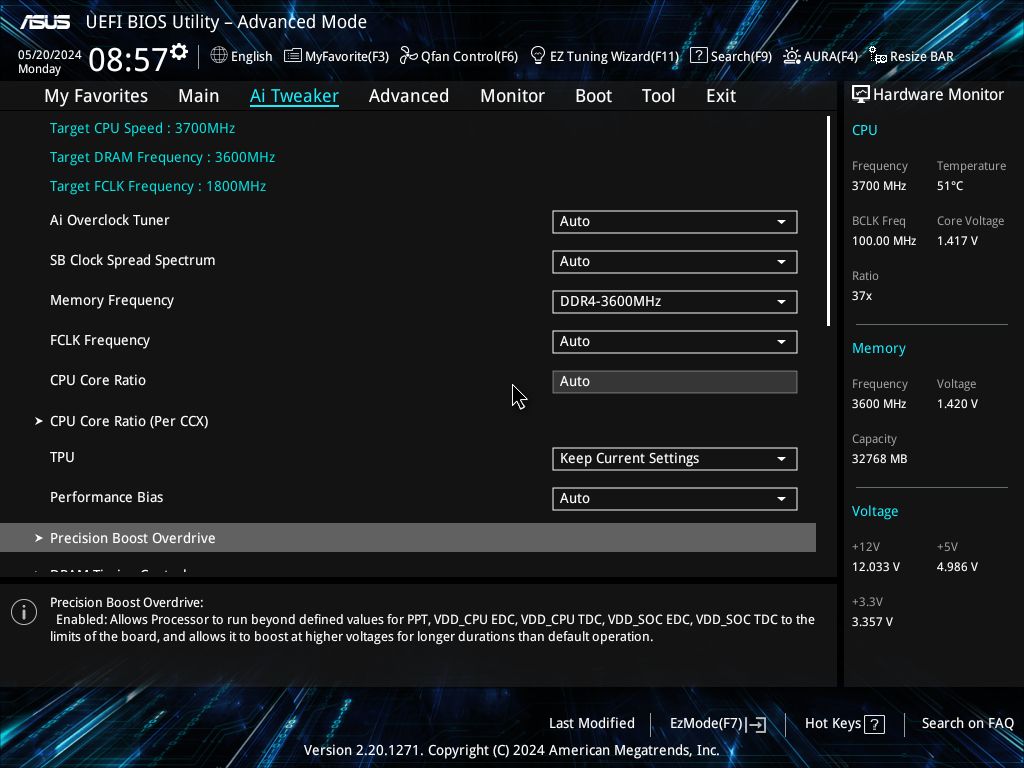Image resolution: width=1024 pixels, height=768 pixels.
Task: Click the SB Clock Spread Spectrum label
Action: pos(133,260)
